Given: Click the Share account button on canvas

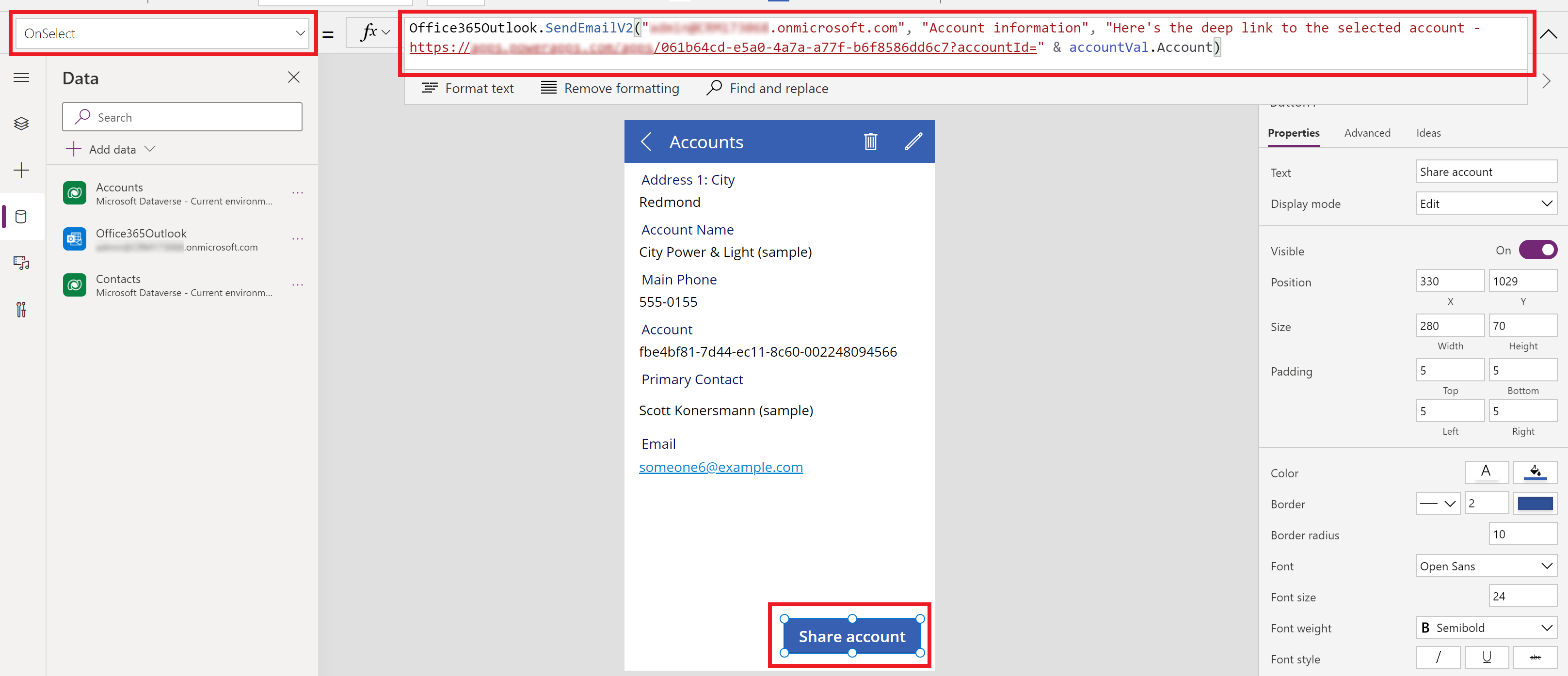Looking at the screenshot, I should [x=851, y=636].
